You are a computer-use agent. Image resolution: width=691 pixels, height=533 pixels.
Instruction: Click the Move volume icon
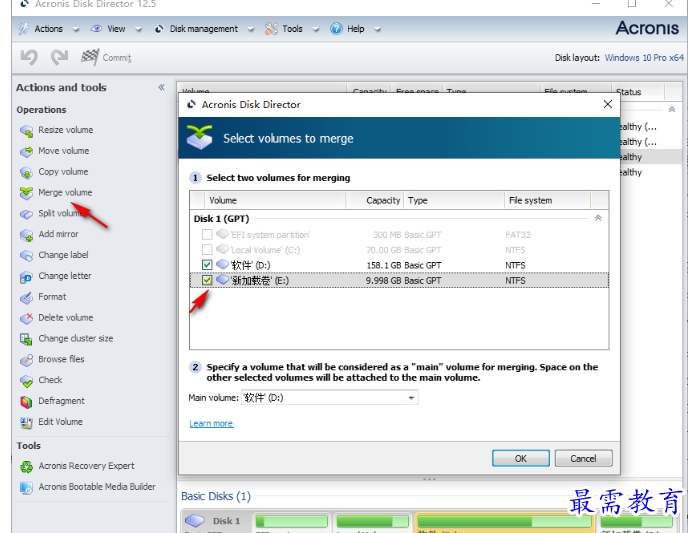click(x=26, y=152)
